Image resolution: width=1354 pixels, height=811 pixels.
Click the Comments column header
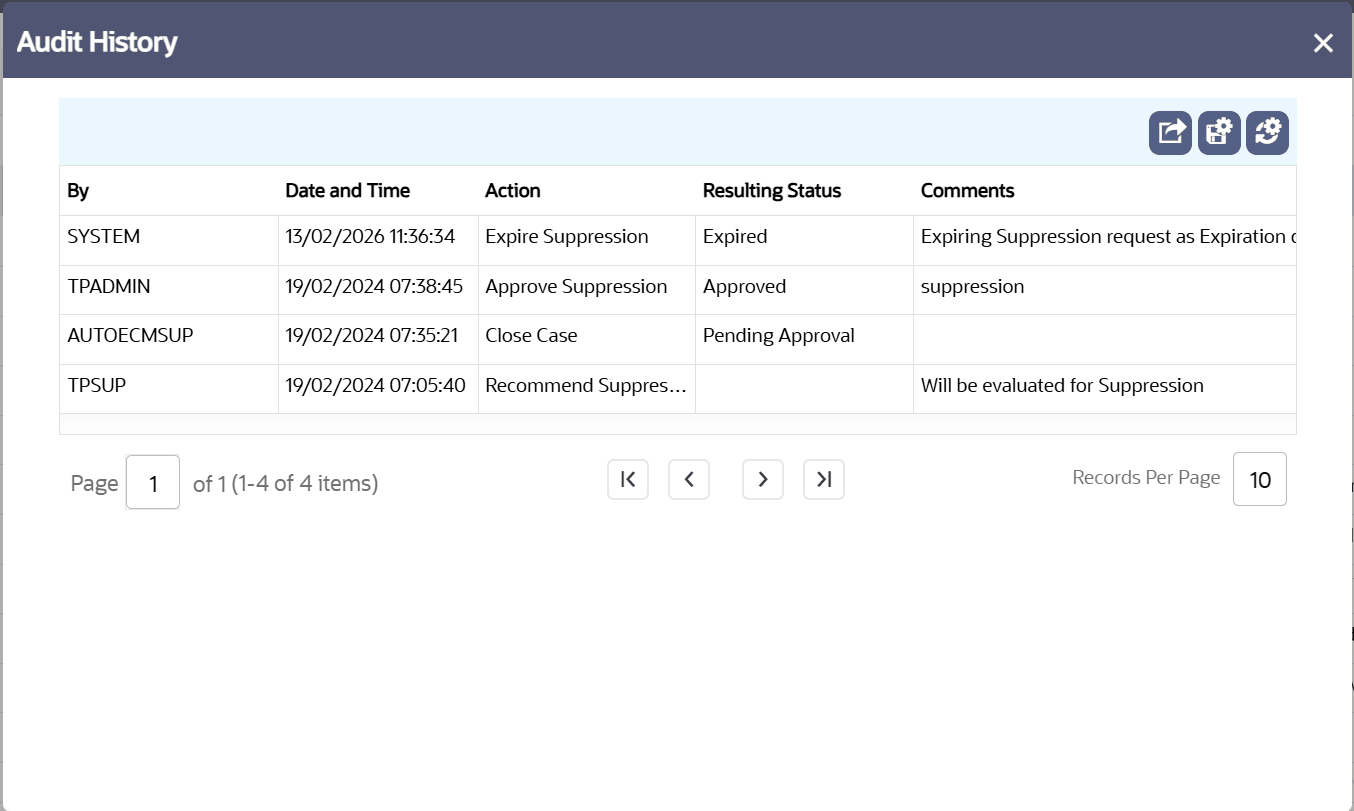[x=967, y=190]
